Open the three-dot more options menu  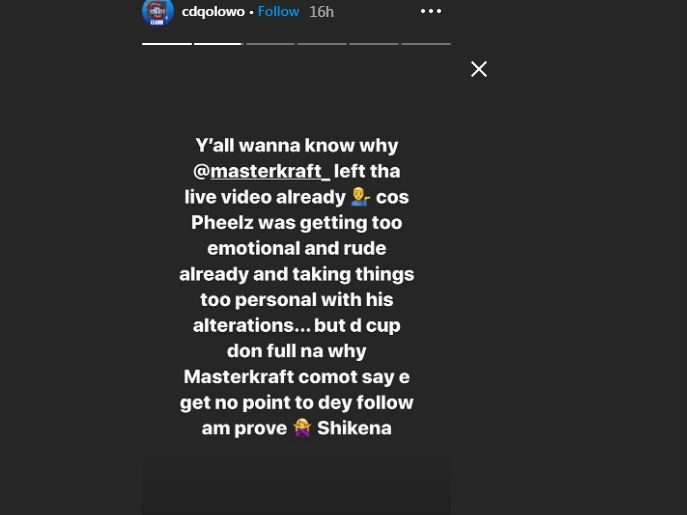tap(431, 12)
